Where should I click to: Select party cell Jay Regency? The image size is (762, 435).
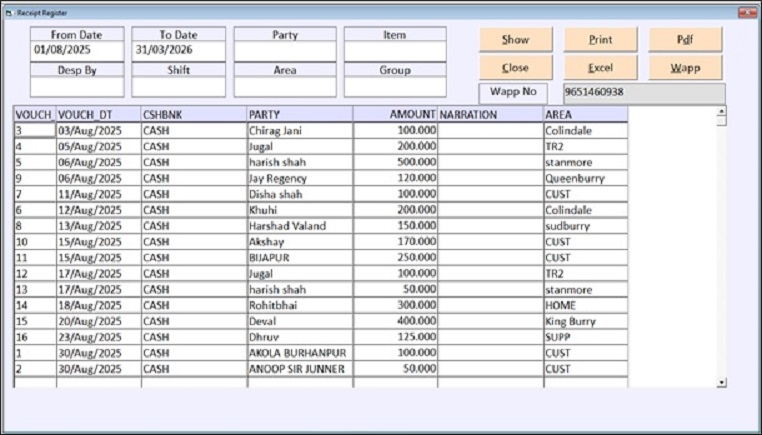point(300,178)
